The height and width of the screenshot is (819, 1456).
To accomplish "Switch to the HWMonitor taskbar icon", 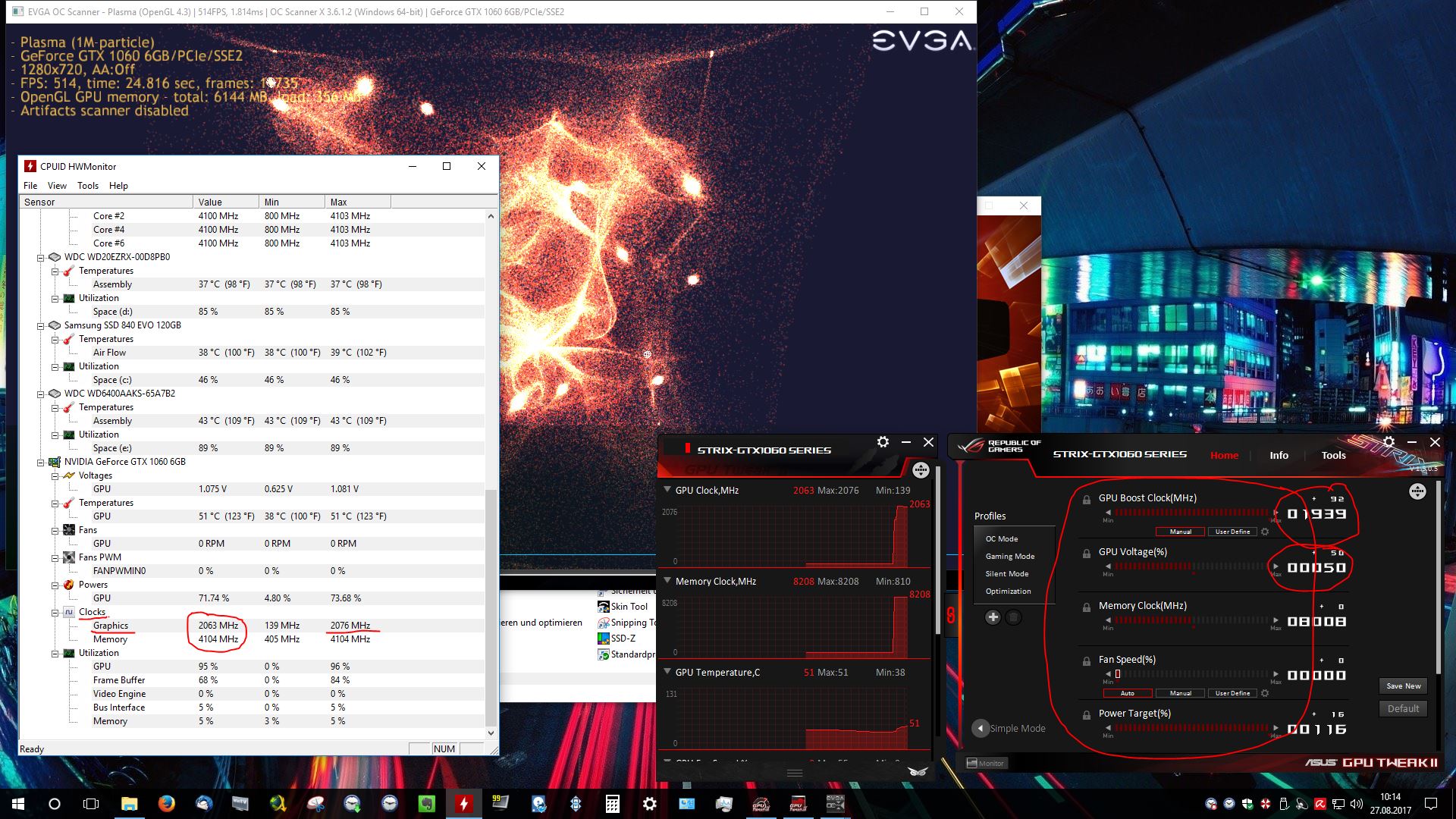I will point(463,804).
